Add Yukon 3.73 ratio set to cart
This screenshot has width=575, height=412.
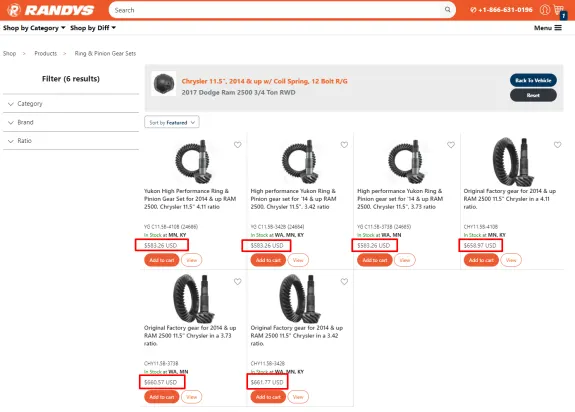[x=375, y=260]
